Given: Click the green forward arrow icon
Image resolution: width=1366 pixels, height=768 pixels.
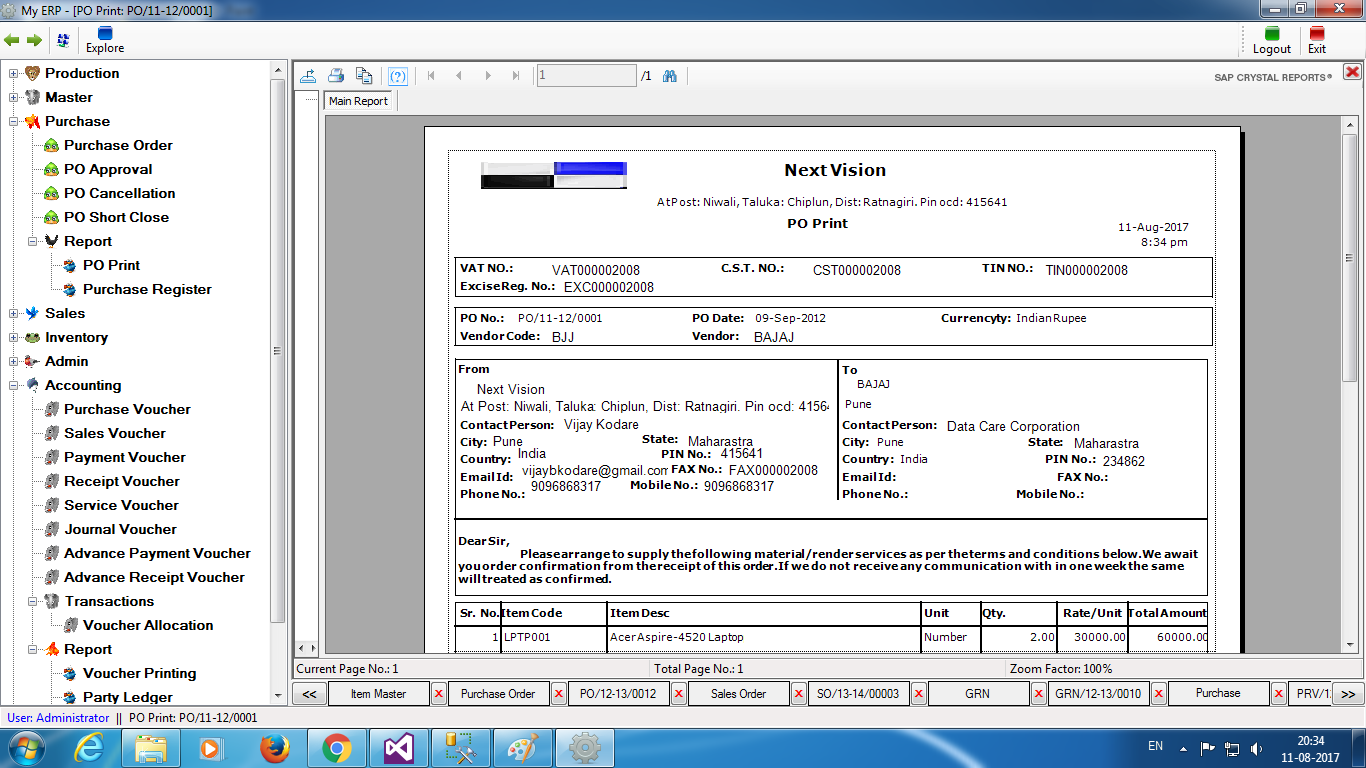Looking at the screenshot, I should point(34,40).
